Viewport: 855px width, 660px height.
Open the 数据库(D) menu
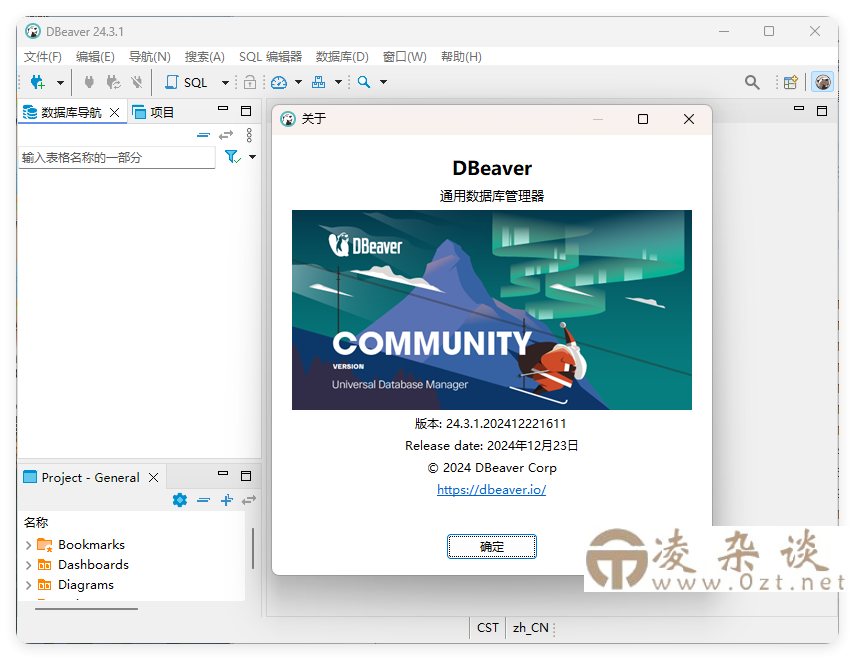pos(342,57)
